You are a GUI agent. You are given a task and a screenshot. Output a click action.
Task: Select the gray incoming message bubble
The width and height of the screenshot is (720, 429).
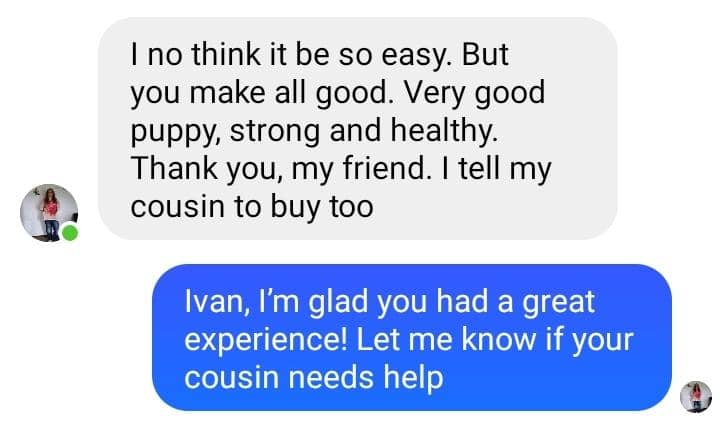tap(358, 129)
